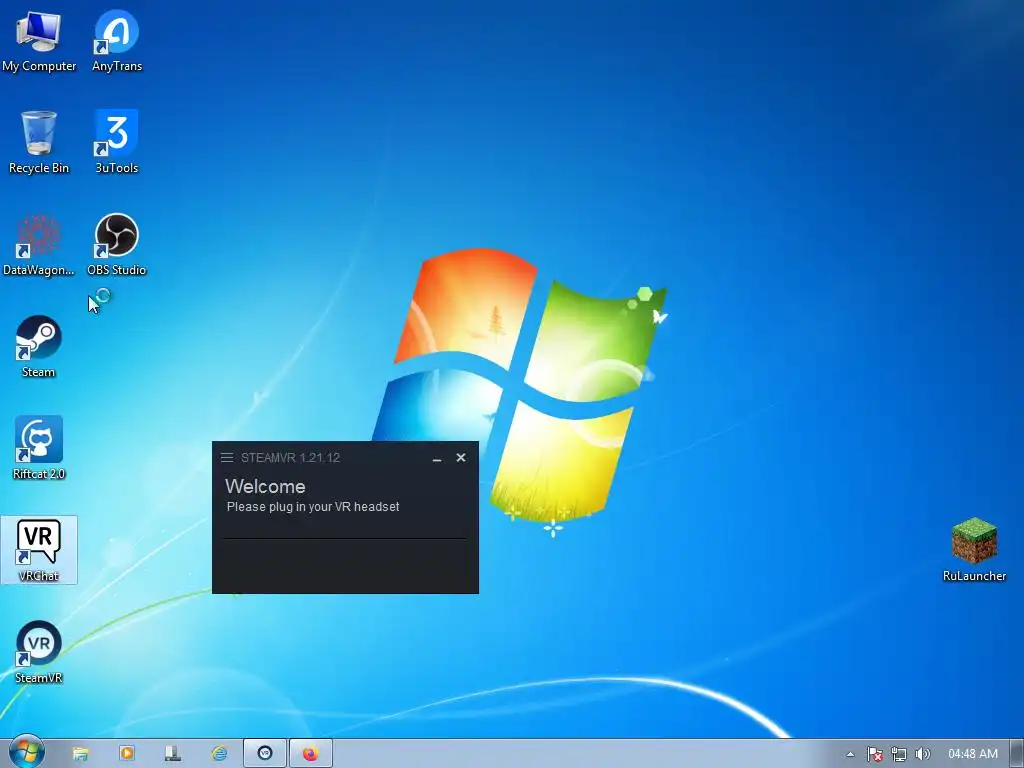Select the Riftcat 2.0 desktop shortcut
This screenshot has width=1024, height=768.
[x=39, y=449]
